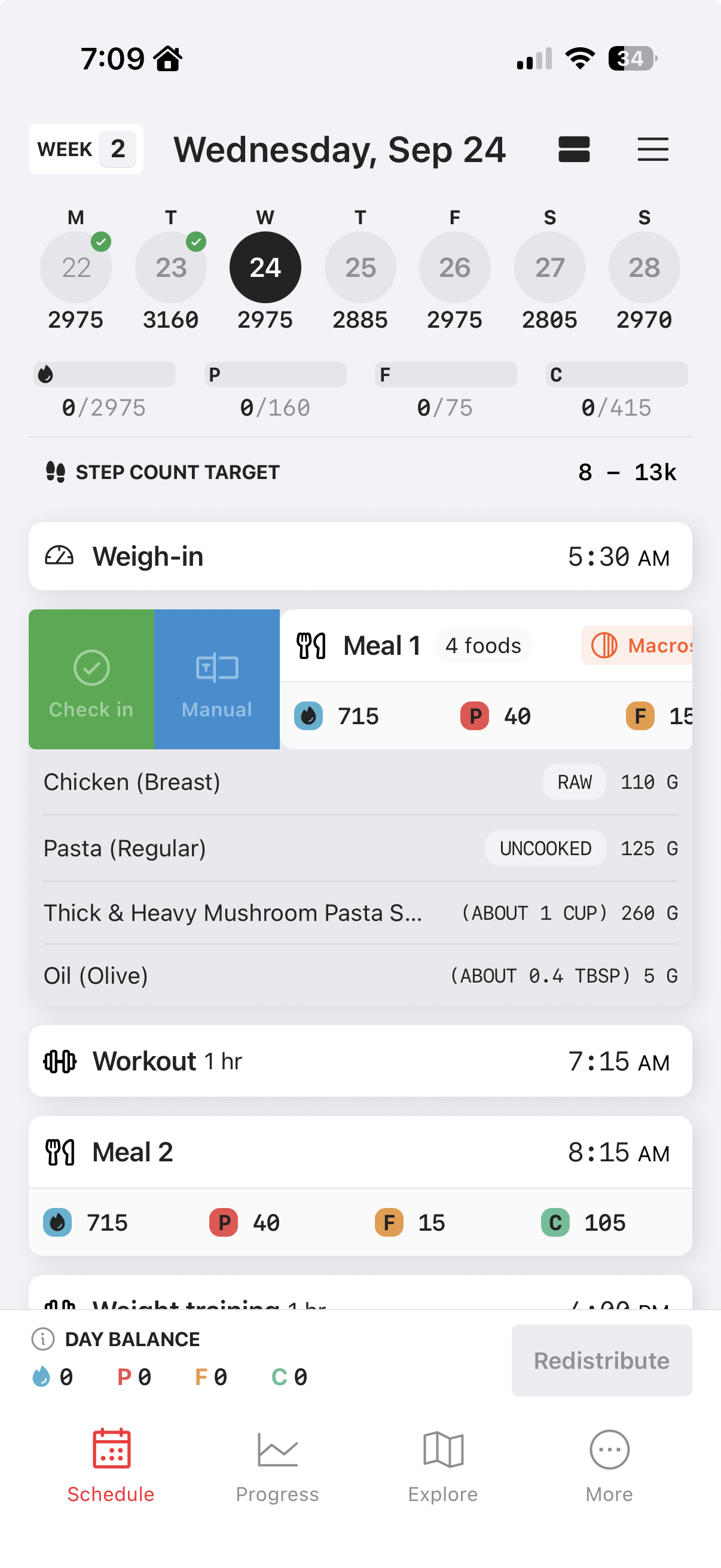Tap the step count footprints icon
Viewport: 721px width, 1568px height.
point(56,472)
